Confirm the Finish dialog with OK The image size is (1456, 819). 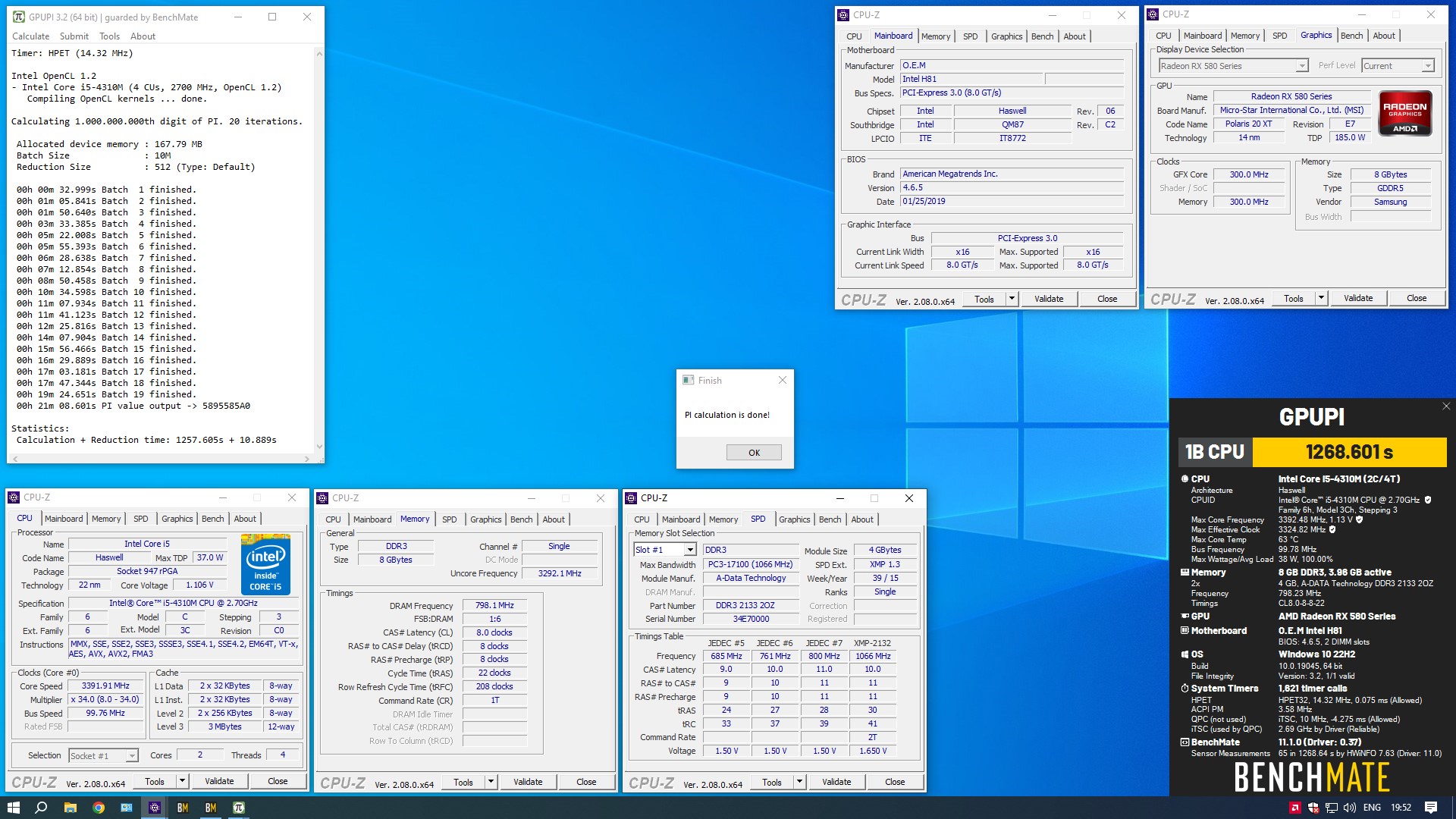[x=754, y=453]
